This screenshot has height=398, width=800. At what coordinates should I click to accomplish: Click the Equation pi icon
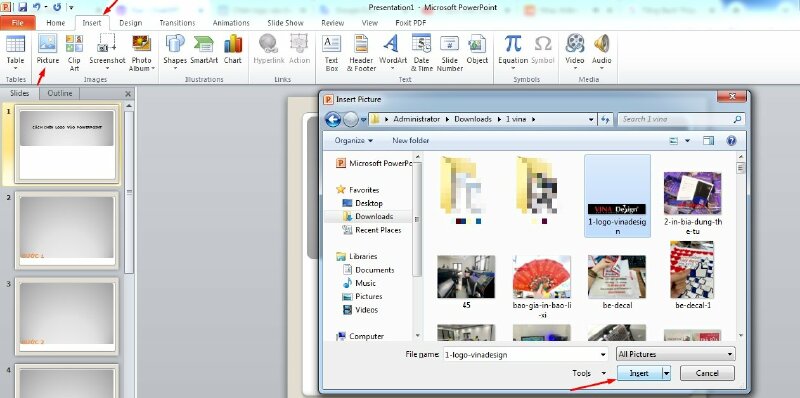point(513,44)
